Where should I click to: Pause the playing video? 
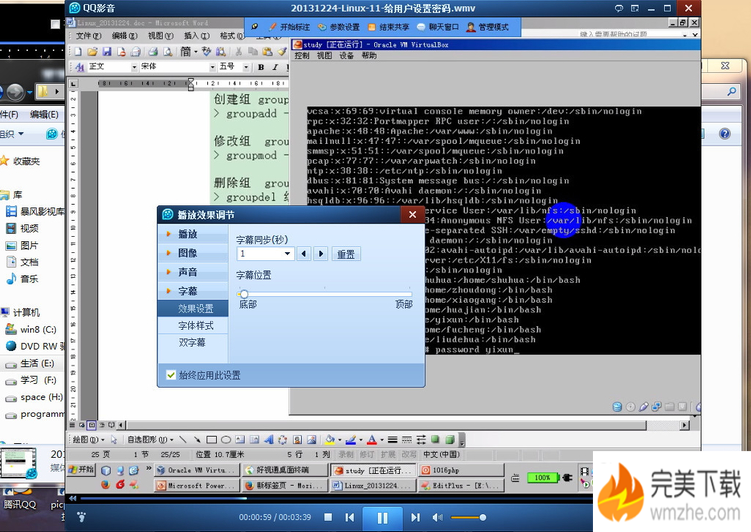click(x=382, y=518)
